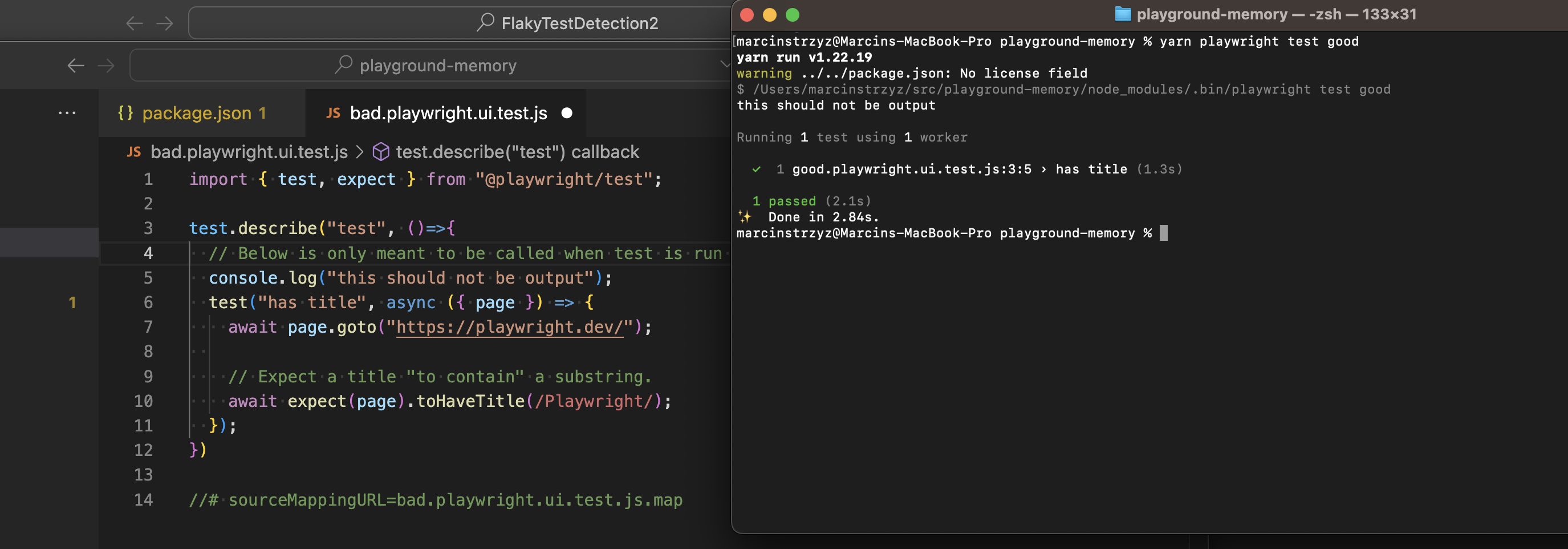Click the yellow 1 marker in the editor gutter
1568x549 pixels.
73,302
